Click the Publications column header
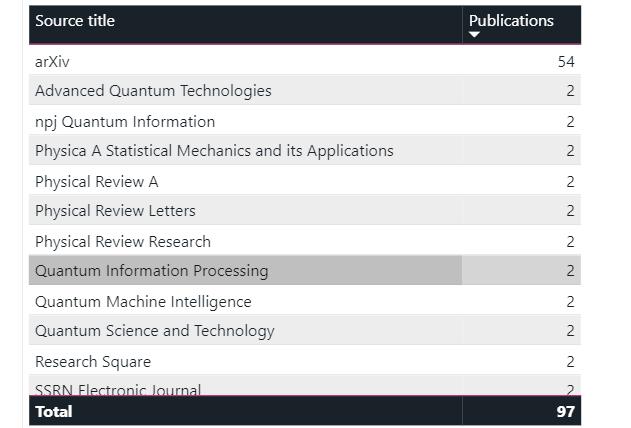 (511, 20)
